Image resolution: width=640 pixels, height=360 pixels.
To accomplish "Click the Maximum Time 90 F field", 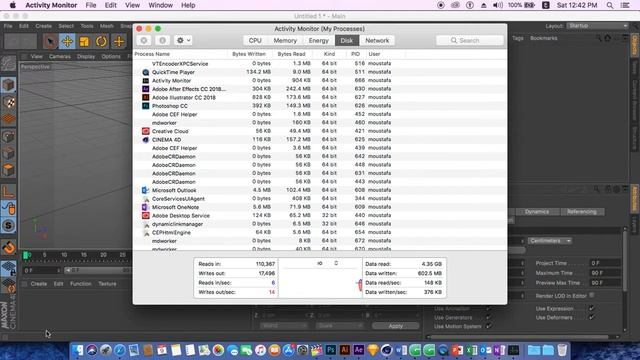I will (x=604, y=273).
